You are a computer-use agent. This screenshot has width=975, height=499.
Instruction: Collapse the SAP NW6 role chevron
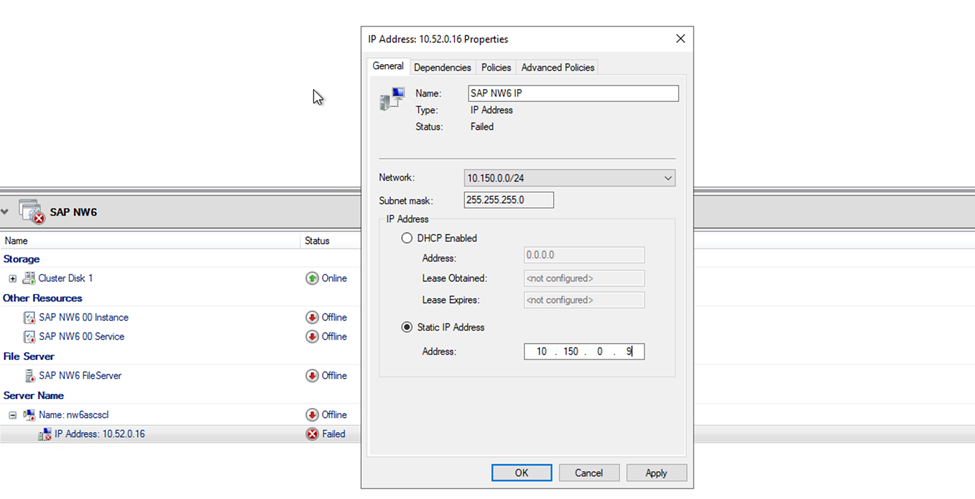[5, 212]
